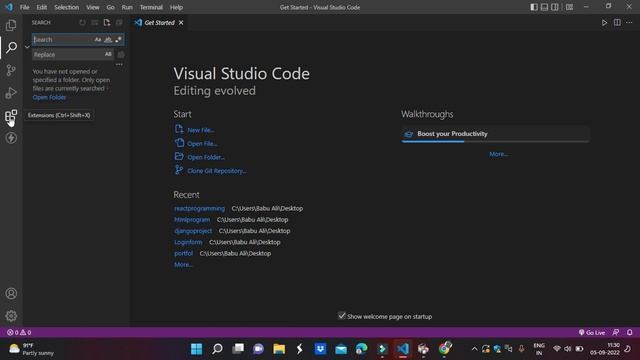Open the notifications bell in status bar
640x360 pixels.
click(630, 332)
